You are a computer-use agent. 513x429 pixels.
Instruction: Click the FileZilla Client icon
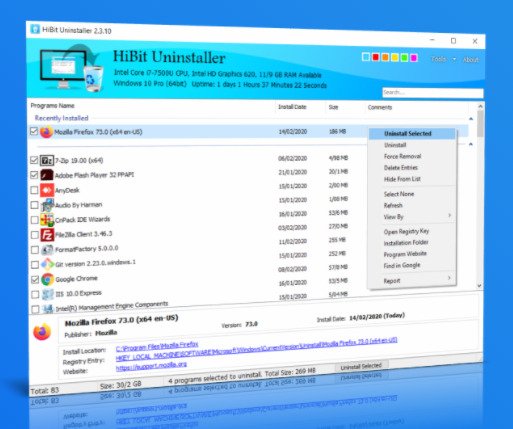tap(47, 235)
